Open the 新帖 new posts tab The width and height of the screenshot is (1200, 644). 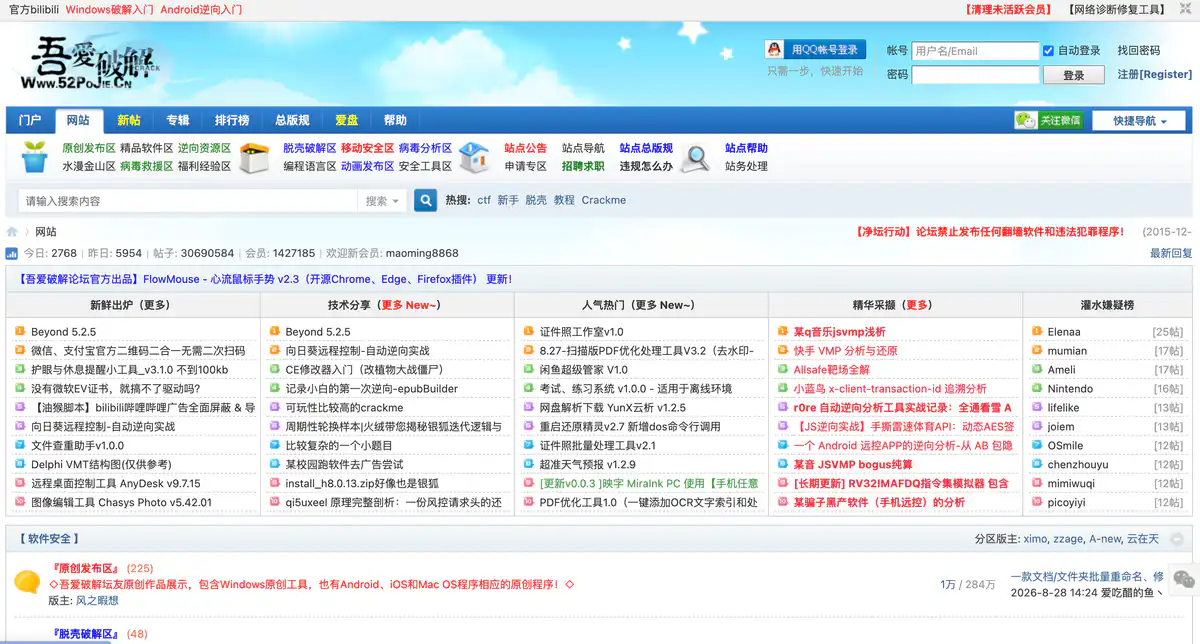tap(129, 120)
